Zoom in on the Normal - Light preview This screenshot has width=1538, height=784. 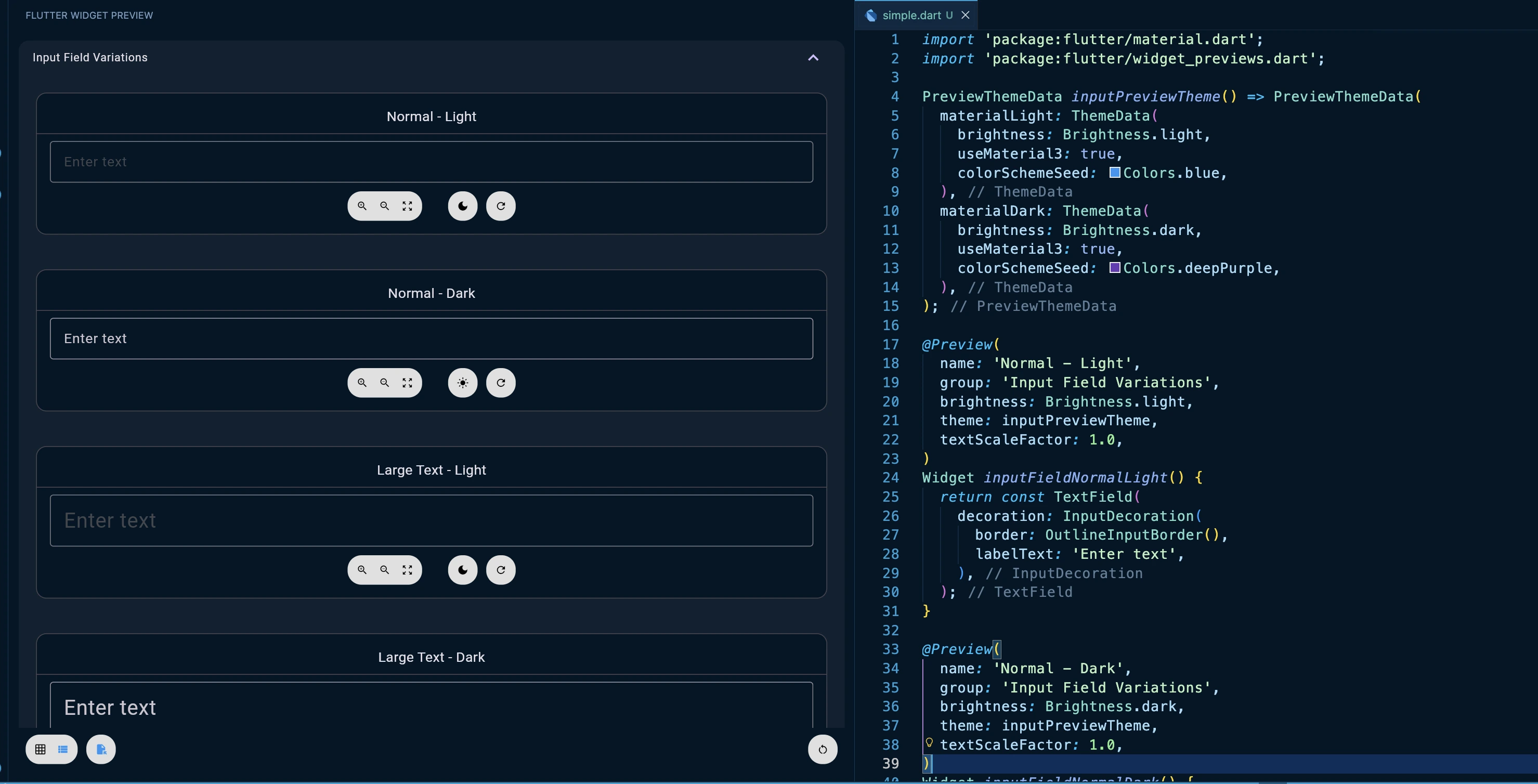point(362,205)
